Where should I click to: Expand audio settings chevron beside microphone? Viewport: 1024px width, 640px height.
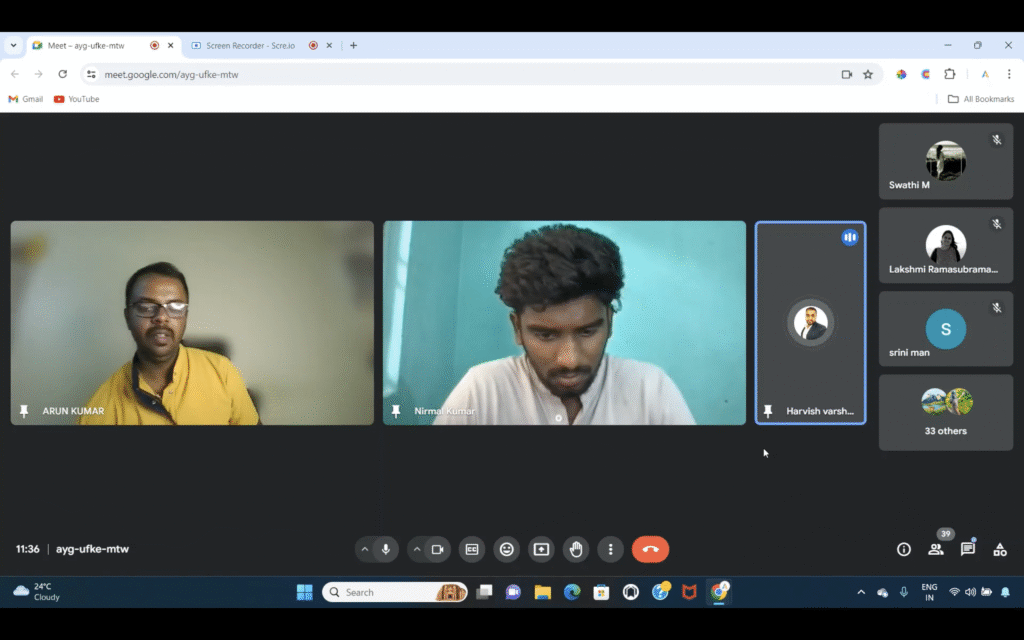(365, 549)
